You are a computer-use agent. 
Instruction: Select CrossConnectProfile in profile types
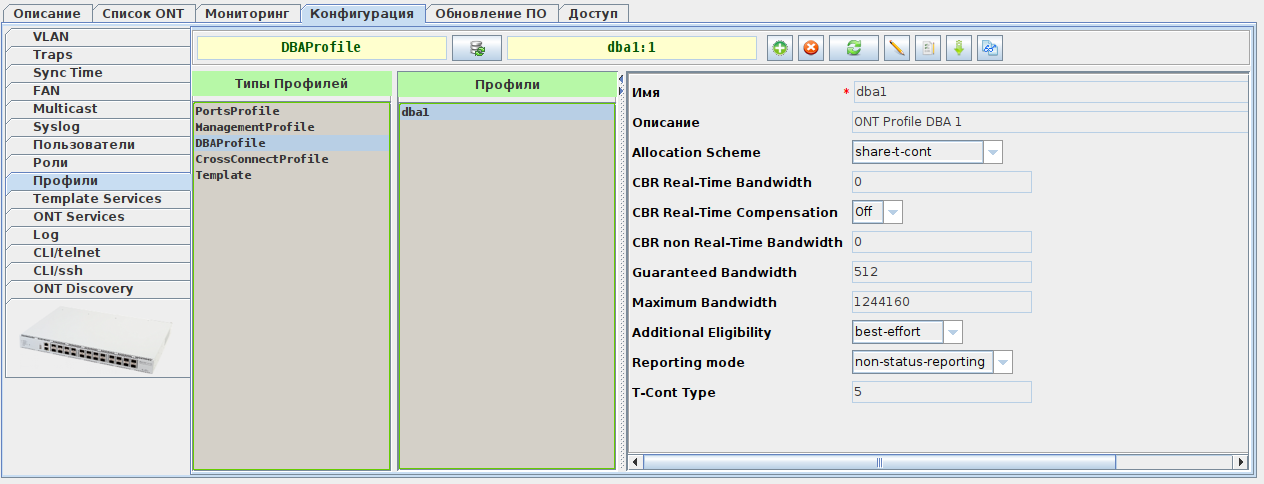[x=291, y=159]
